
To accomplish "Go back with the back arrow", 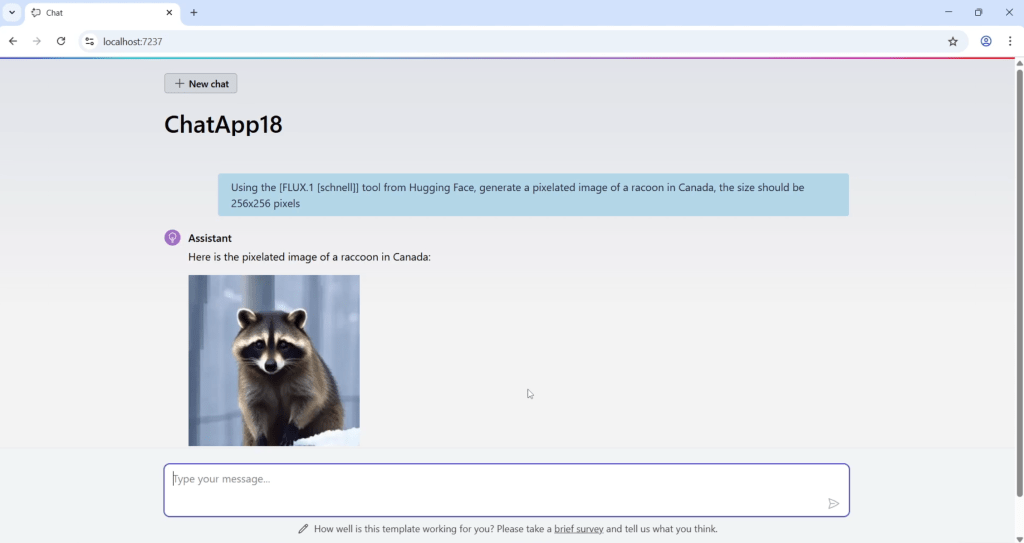I will click(13, 41).
